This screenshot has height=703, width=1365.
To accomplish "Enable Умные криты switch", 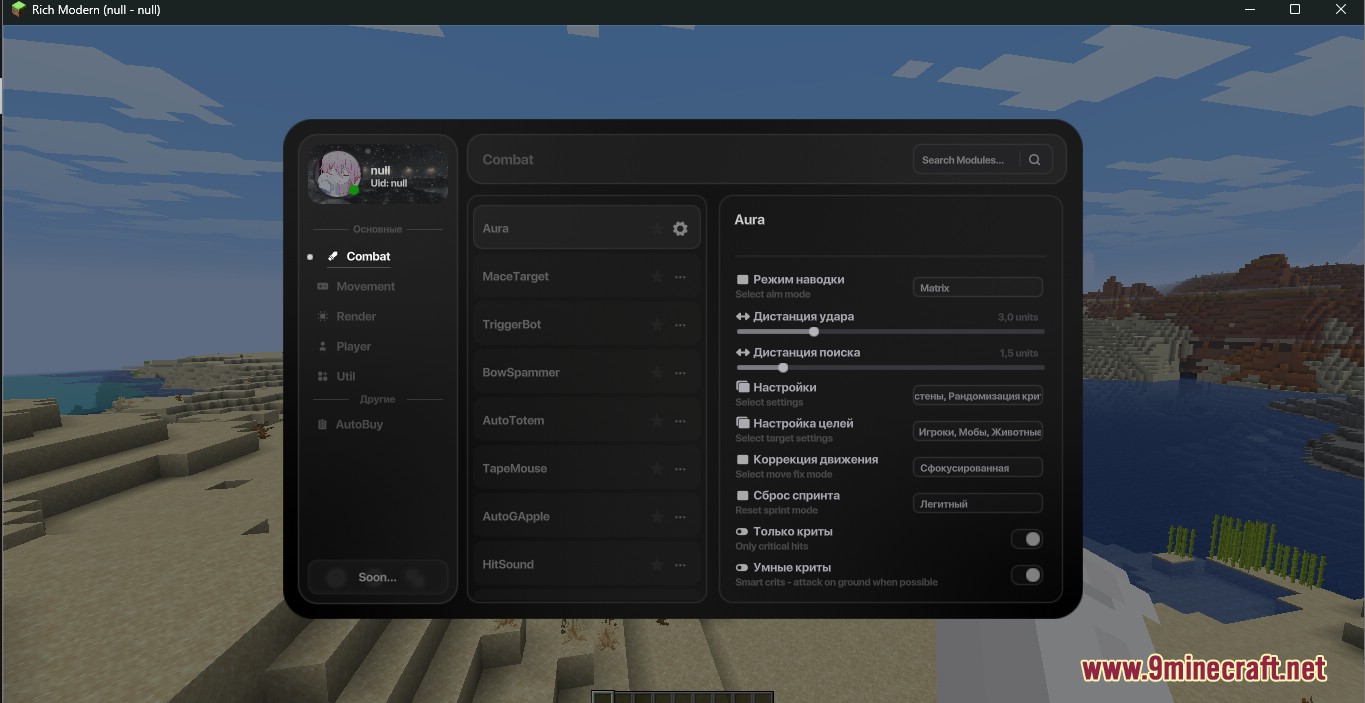I will [1026, 575].
